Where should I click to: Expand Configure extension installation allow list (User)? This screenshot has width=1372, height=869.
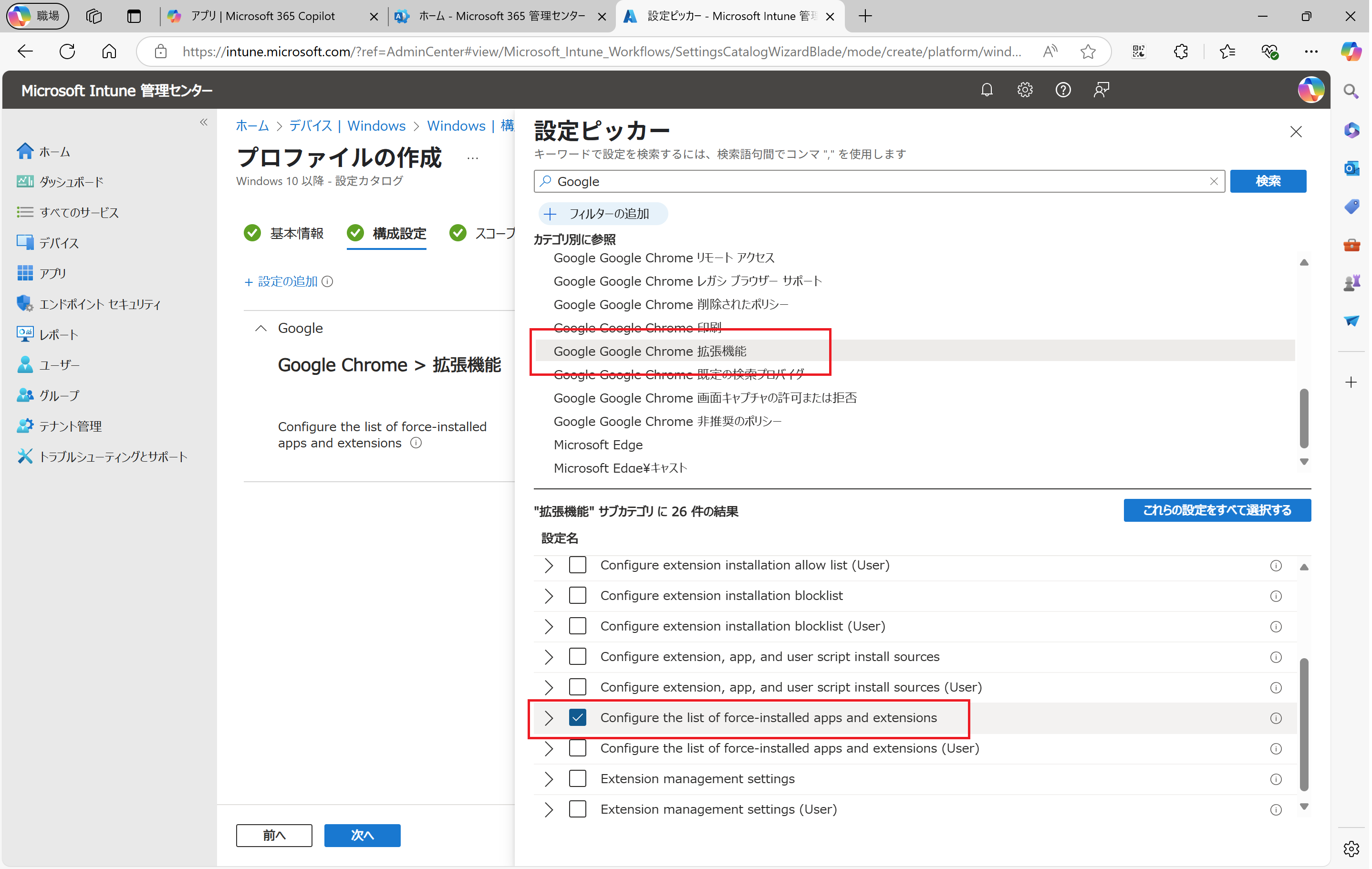[549, 566]
